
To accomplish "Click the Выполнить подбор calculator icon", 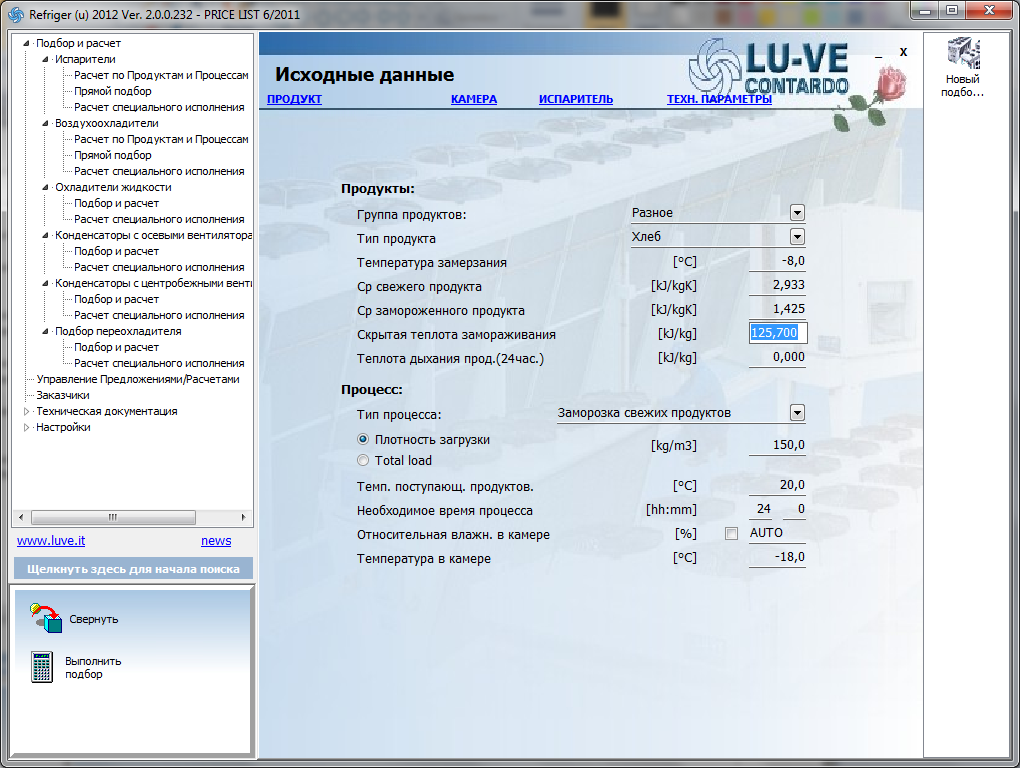I will click(42, 667).
